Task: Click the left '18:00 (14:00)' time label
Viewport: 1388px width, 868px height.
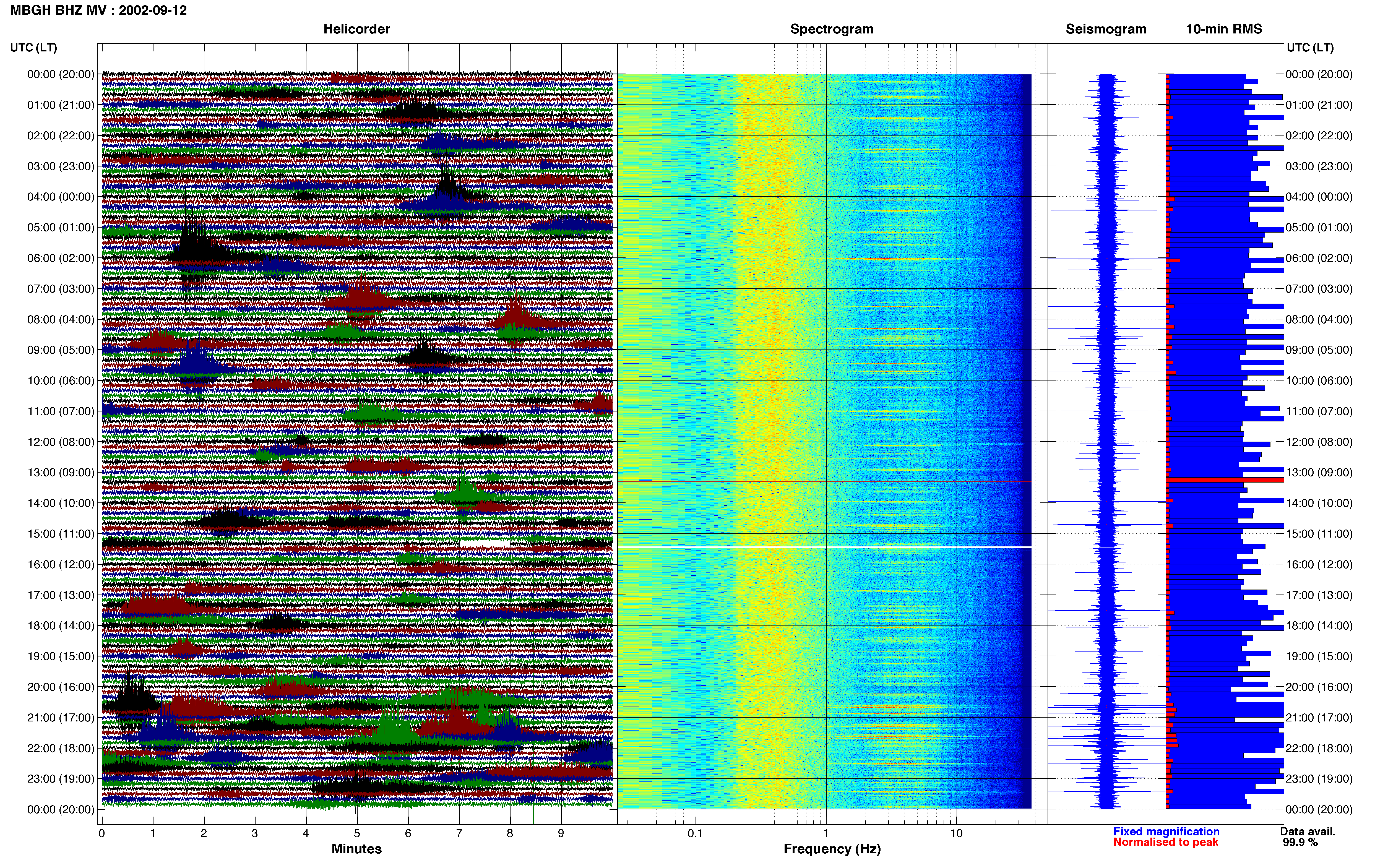Action: click(x=60, y=626)
